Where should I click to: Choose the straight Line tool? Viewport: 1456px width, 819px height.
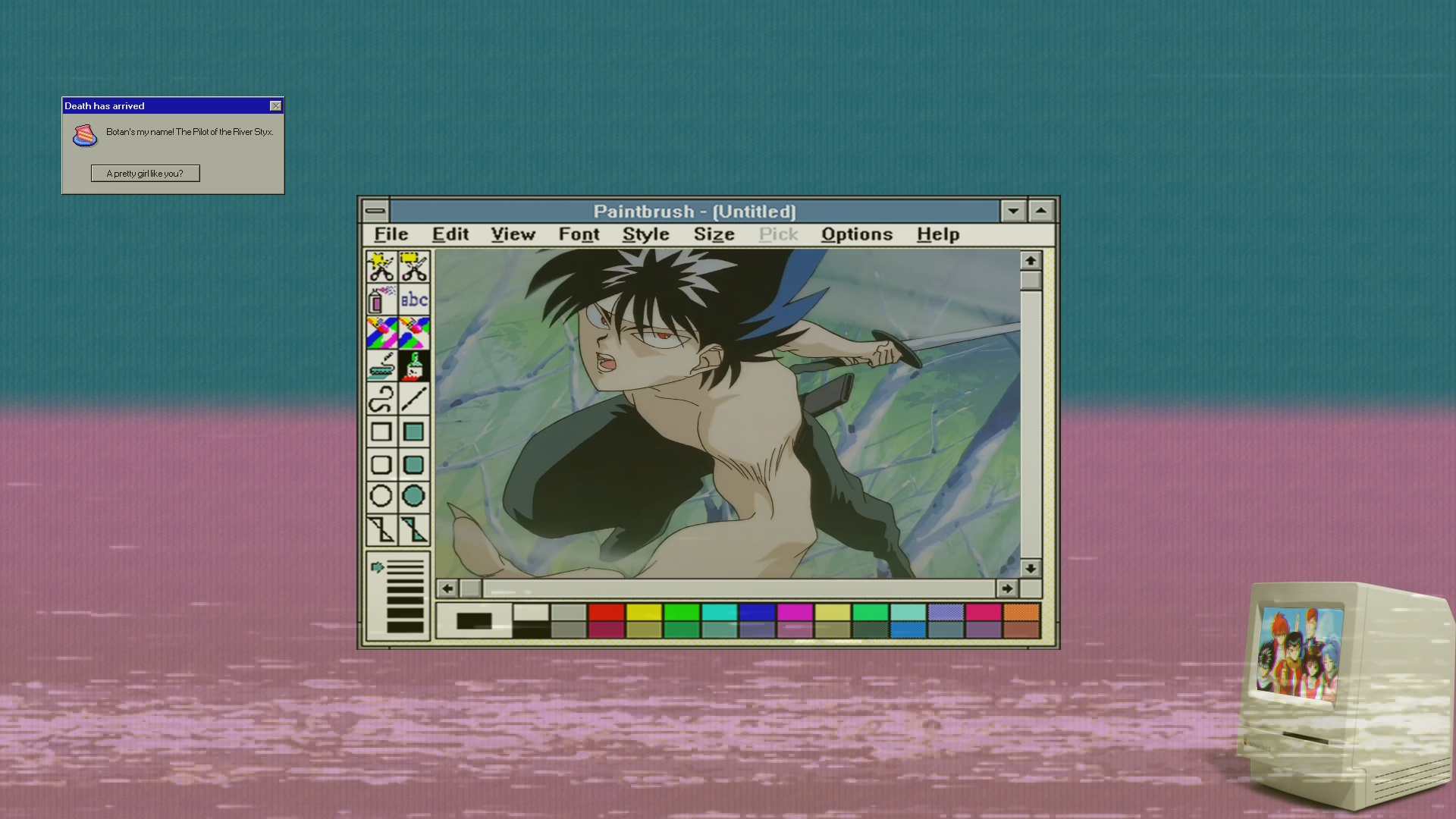414,399
